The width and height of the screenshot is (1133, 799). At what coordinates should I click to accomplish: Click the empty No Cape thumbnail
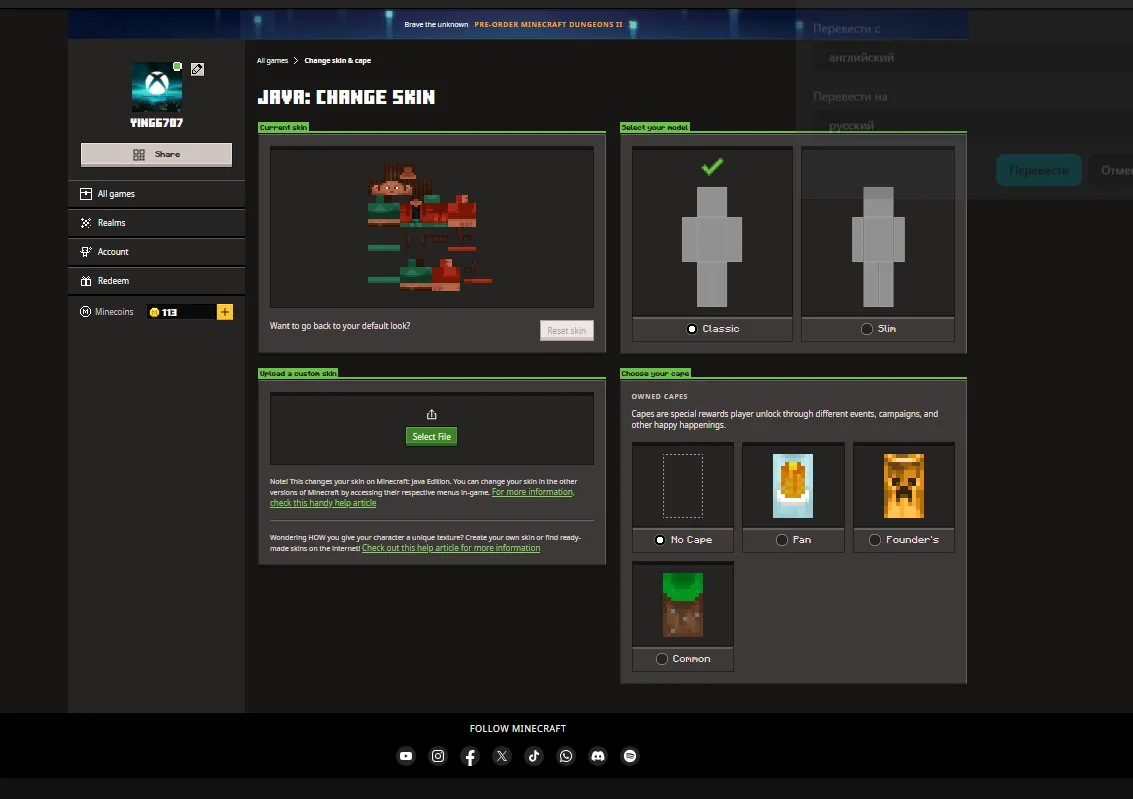(x=683, y=485)
